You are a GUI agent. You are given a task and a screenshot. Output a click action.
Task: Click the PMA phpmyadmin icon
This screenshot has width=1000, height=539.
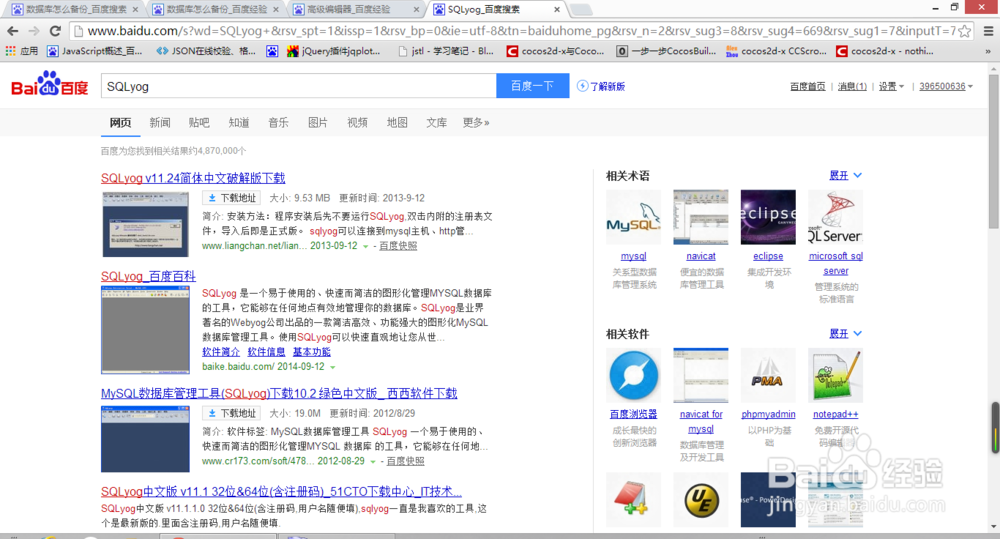coord(768,375)
